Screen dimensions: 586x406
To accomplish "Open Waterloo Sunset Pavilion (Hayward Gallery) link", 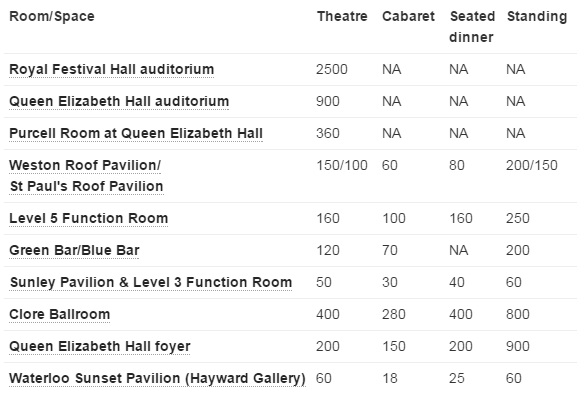I will pos(157,378).
